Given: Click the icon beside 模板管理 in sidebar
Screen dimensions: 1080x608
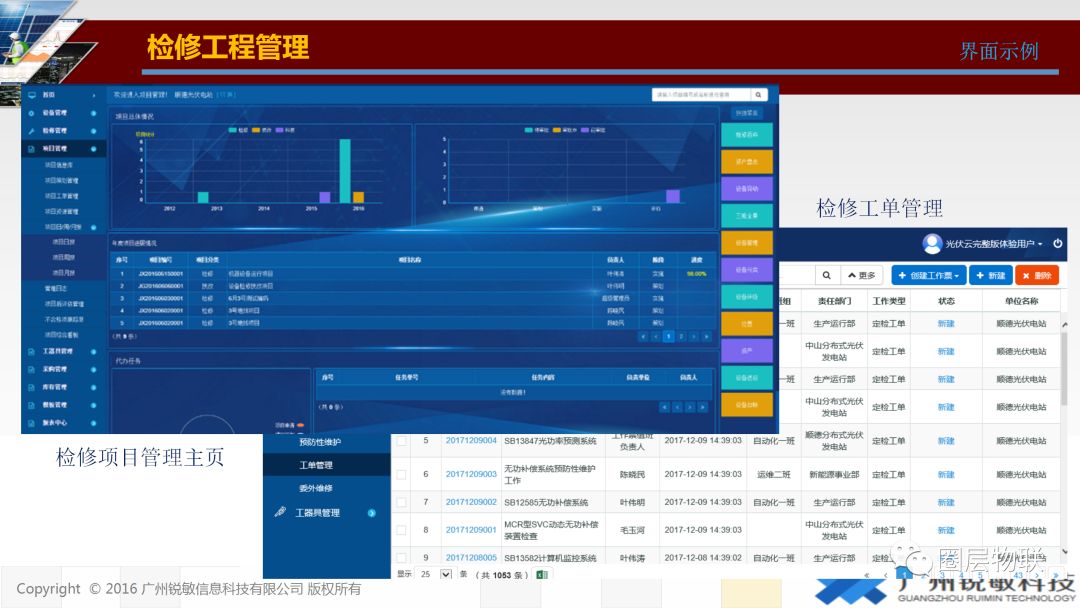Looking at the screenshot, I should click(32, 406).
